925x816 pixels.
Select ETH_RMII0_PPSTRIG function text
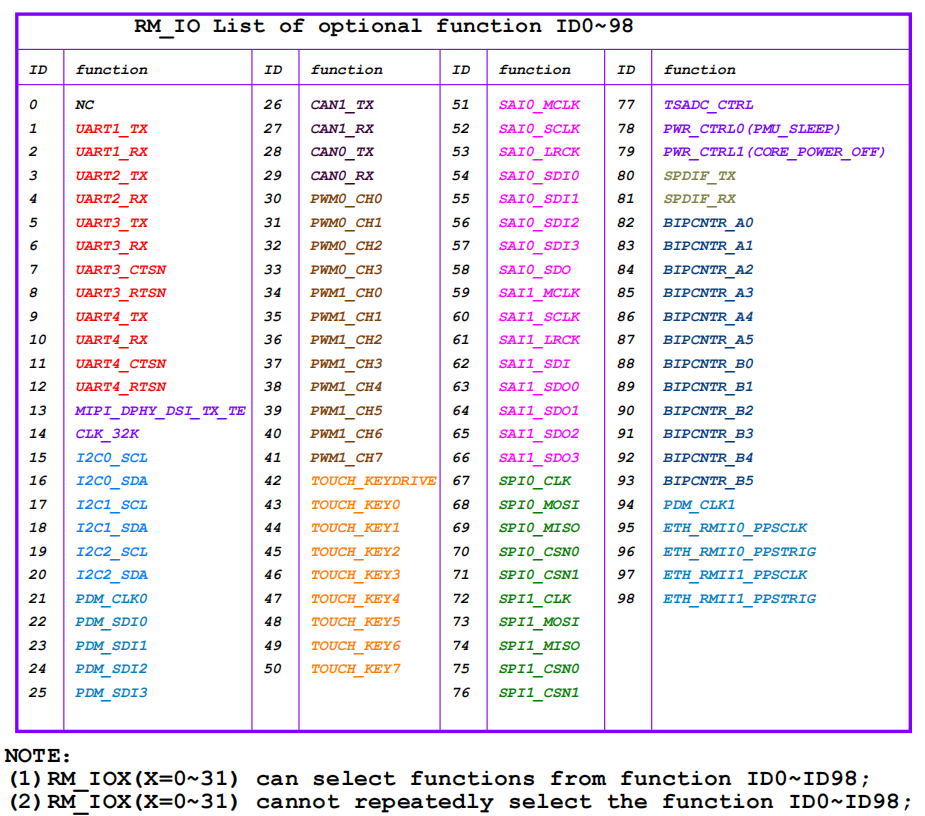[x=740, y=552]
